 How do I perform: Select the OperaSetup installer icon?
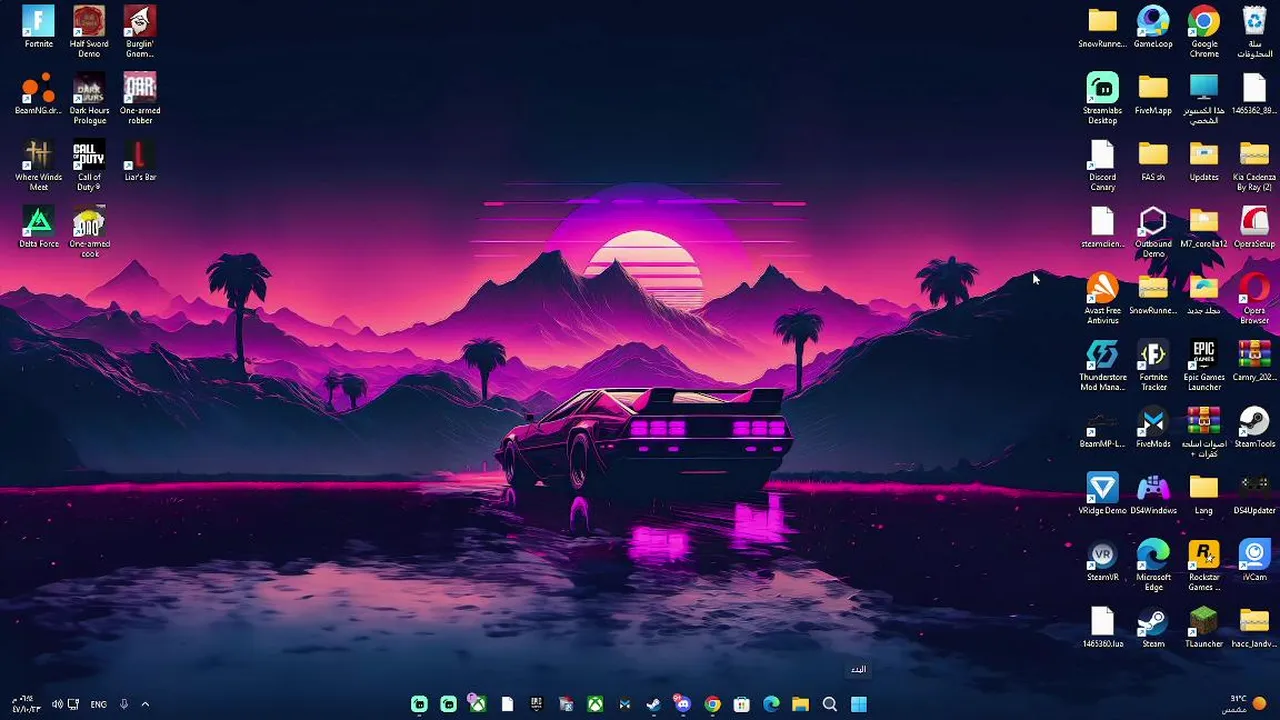click(1254, 227)
